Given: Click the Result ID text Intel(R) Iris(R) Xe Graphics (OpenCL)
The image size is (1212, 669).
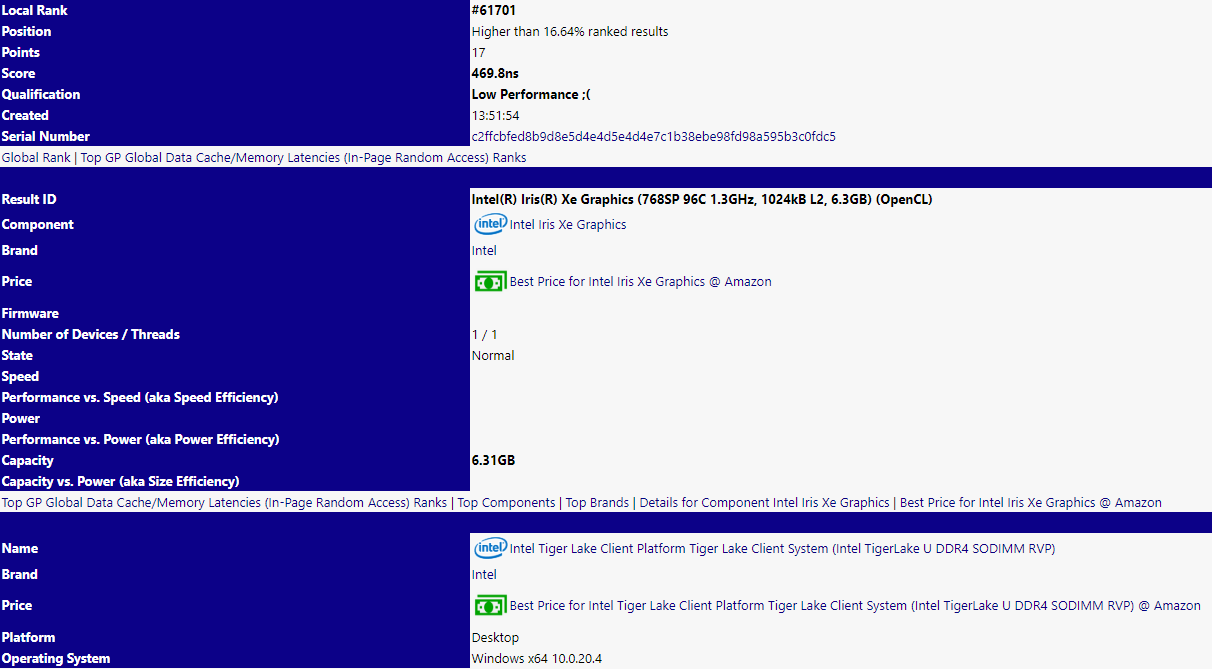Looking at the screenshot, I should pos(702,199).
